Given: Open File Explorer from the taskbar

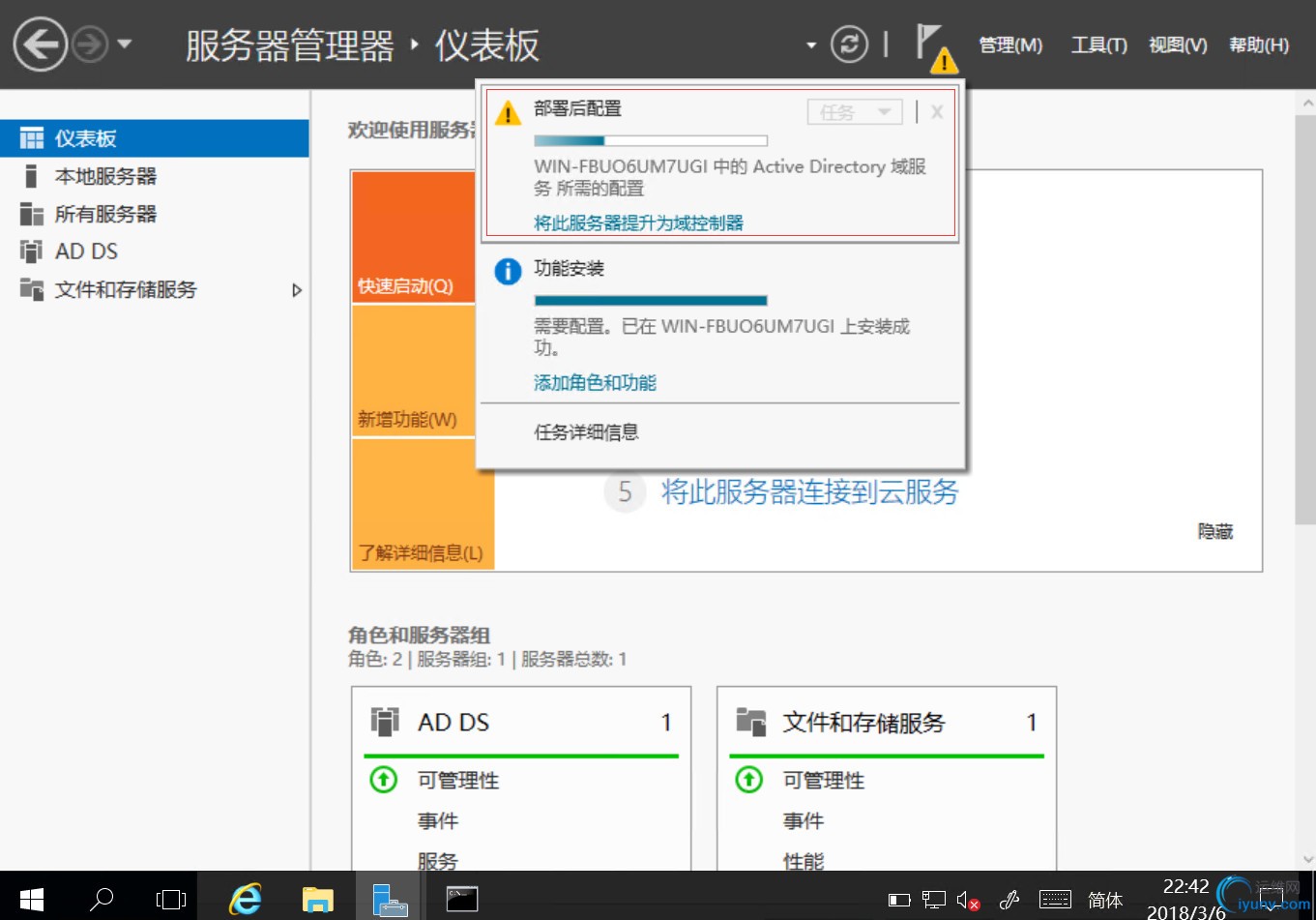Looking at the screenshot, I should pos(317,900).
